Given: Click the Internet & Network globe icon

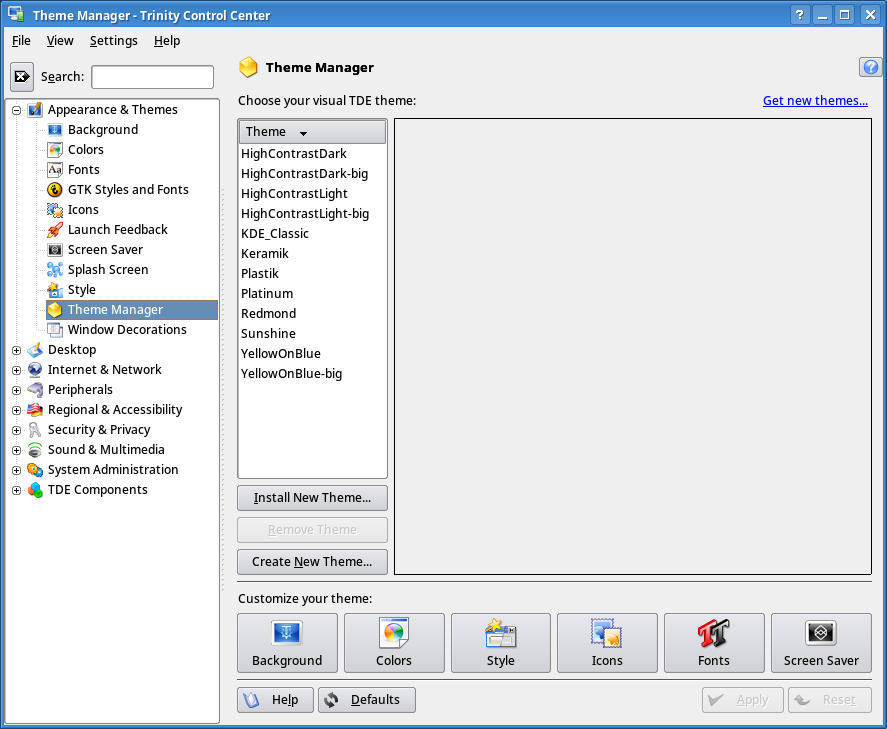Looking at the screenshot, I should (35, 370).
